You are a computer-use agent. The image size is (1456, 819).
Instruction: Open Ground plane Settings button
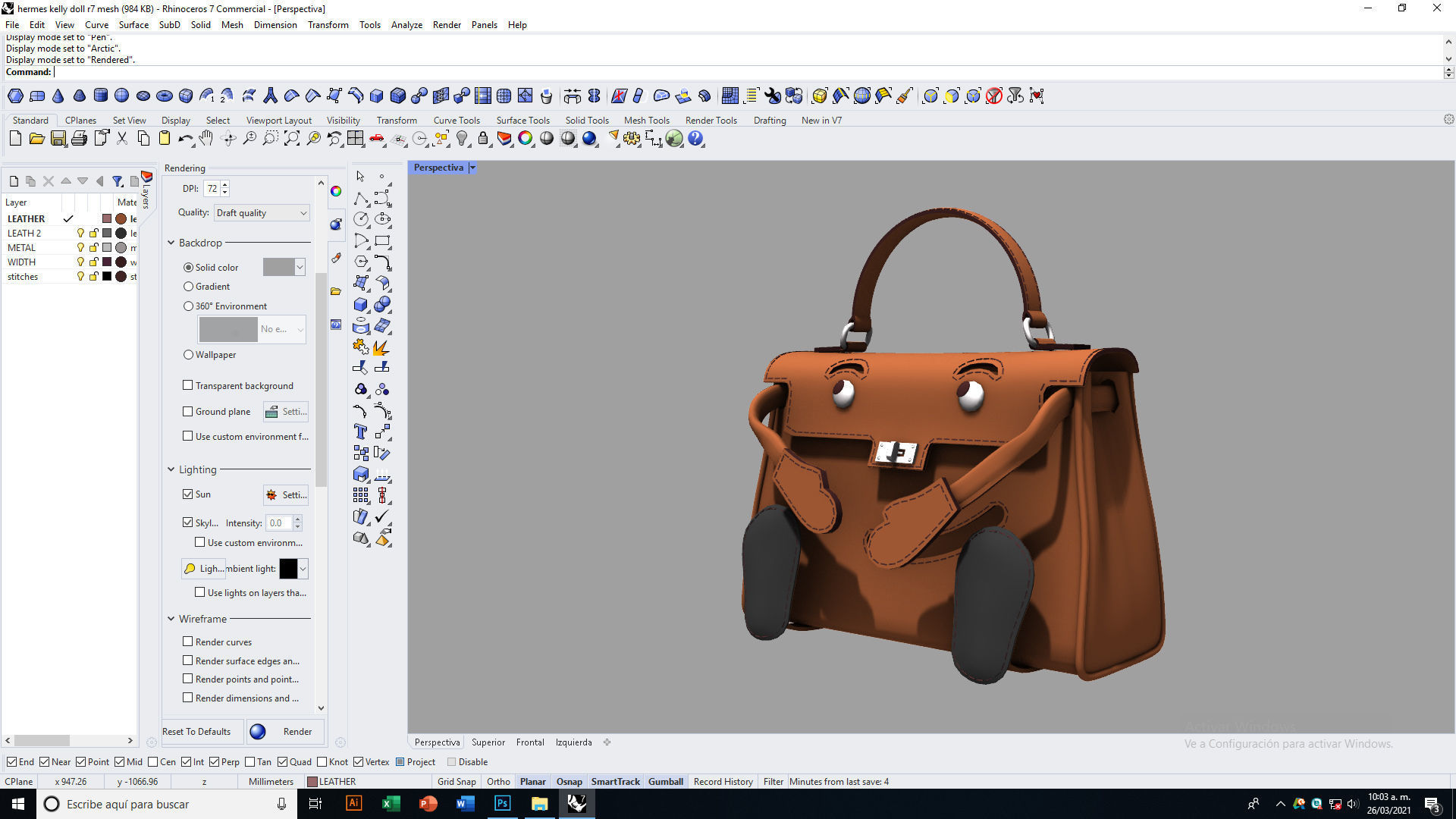pos(286,412)
